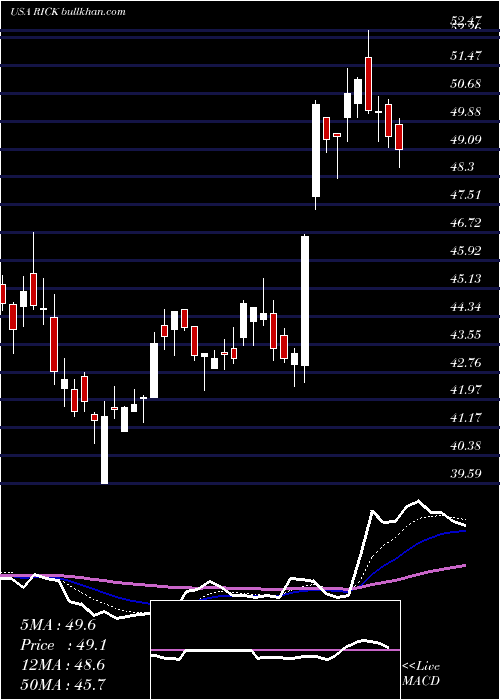
Task: Select the 40.38 price axis label
Action: click(x=467, y=446)
